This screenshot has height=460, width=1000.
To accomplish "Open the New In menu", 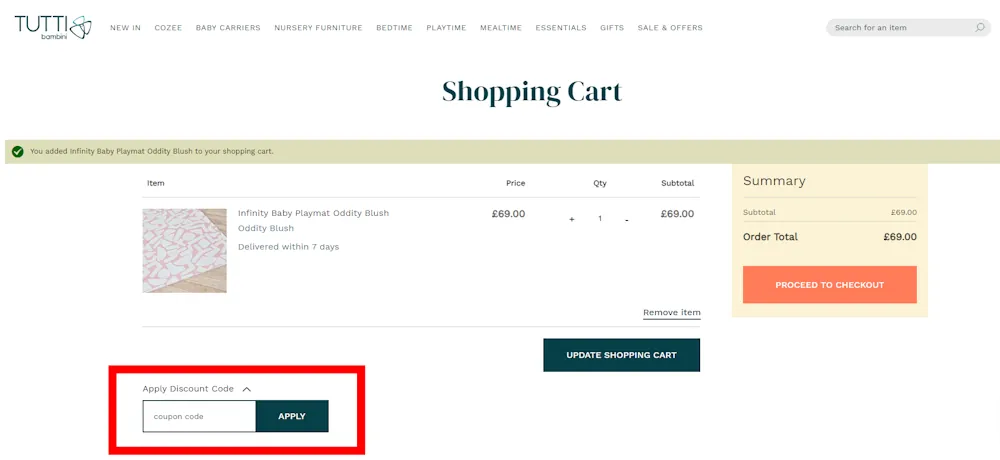I will (x=126, y=27).
